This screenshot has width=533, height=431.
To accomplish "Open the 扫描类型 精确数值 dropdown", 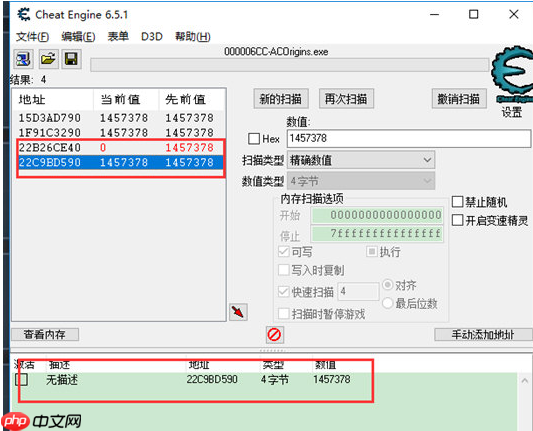I will 361,160.
